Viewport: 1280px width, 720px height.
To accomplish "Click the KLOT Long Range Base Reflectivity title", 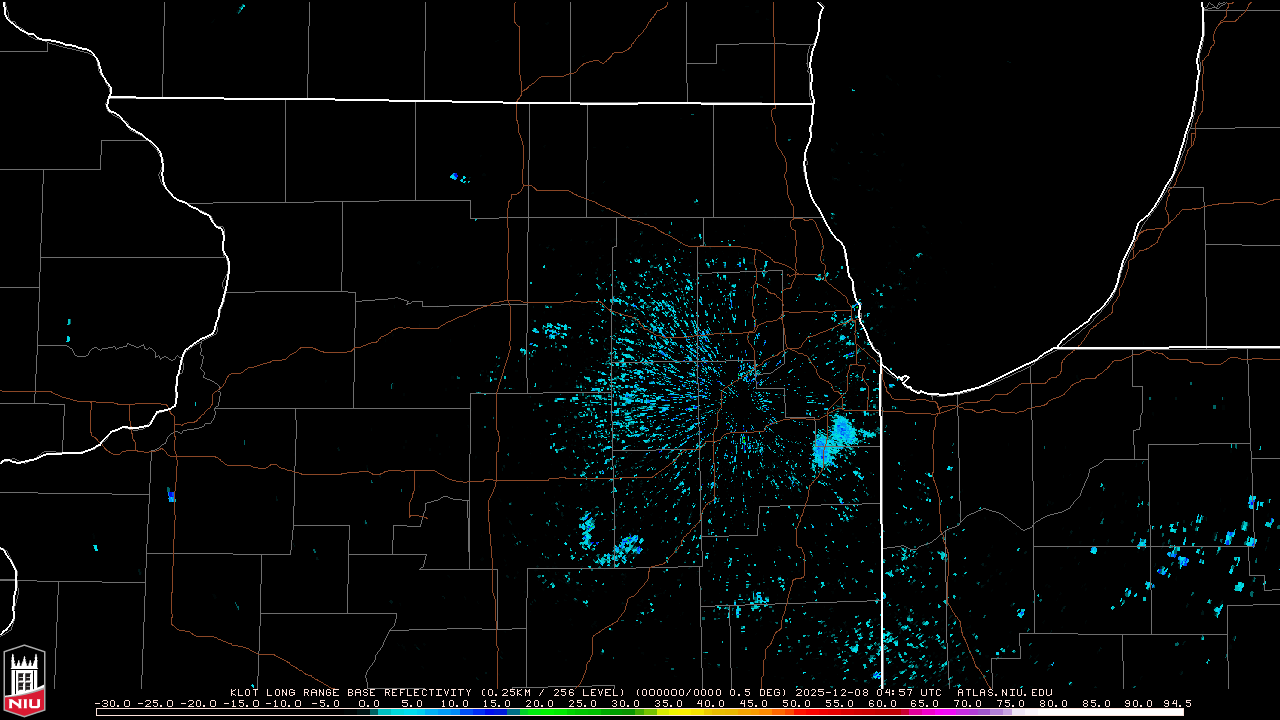I will tap(352, 692).
